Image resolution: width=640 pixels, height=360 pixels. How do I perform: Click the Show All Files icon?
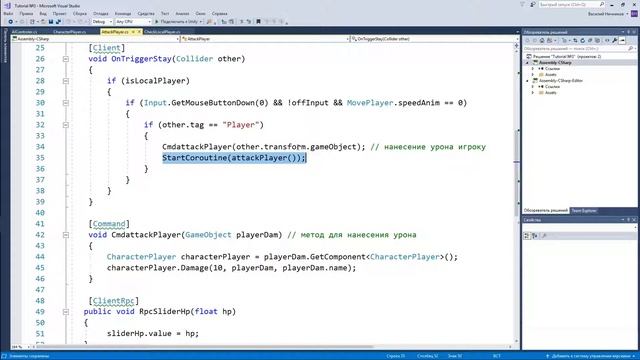[597, 40]
